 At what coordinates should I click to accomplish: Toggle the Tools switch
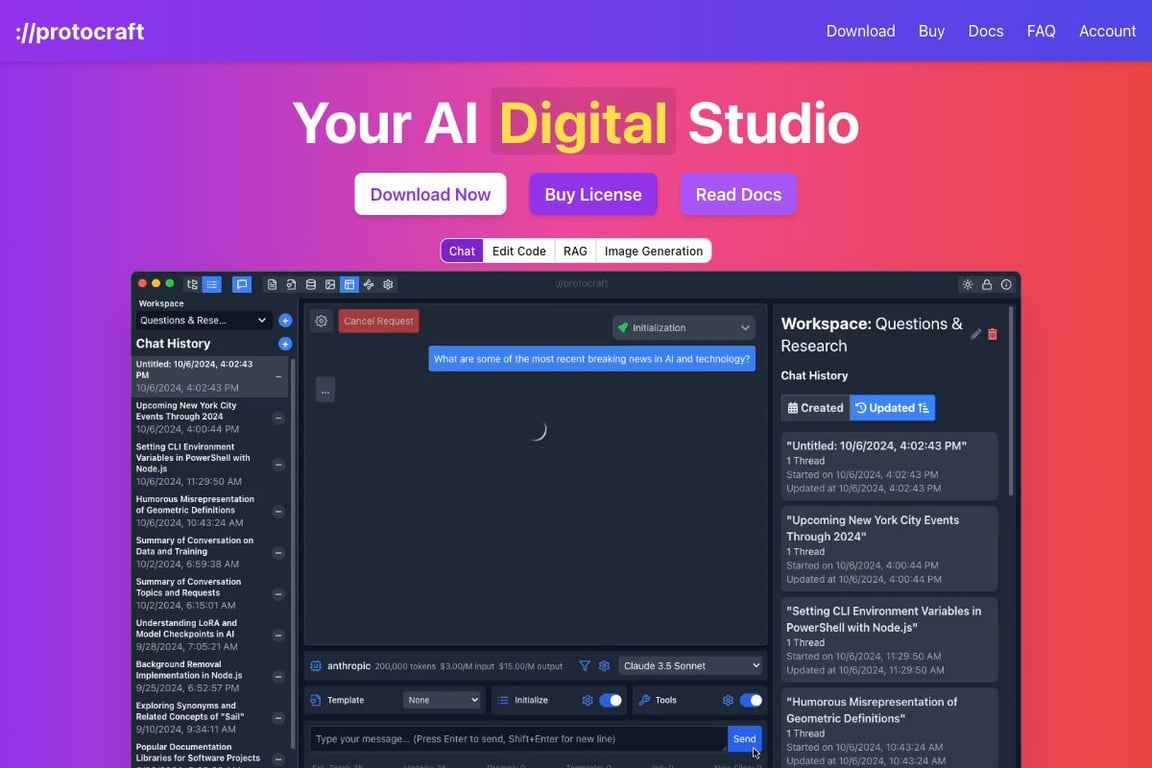751,700
